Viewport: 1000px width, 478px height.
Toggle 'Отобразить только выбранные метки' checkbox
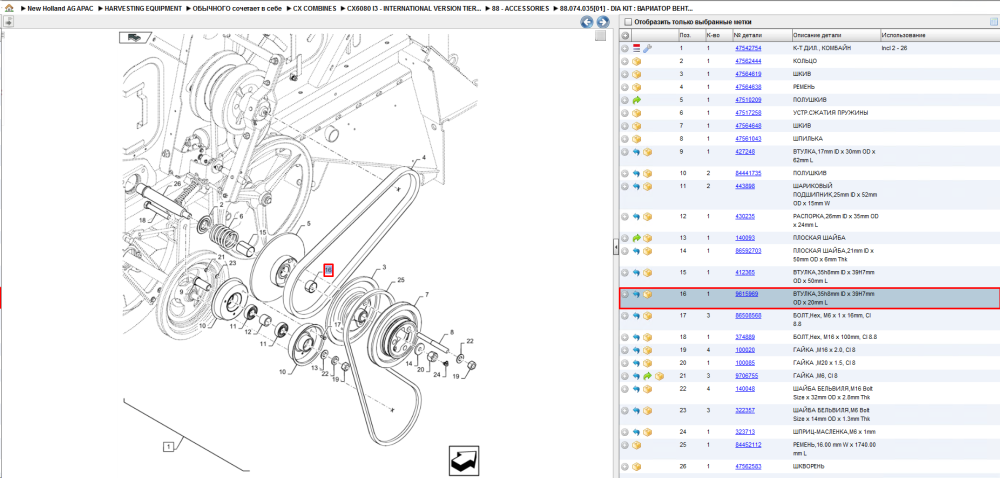click(x=627, y=22)
